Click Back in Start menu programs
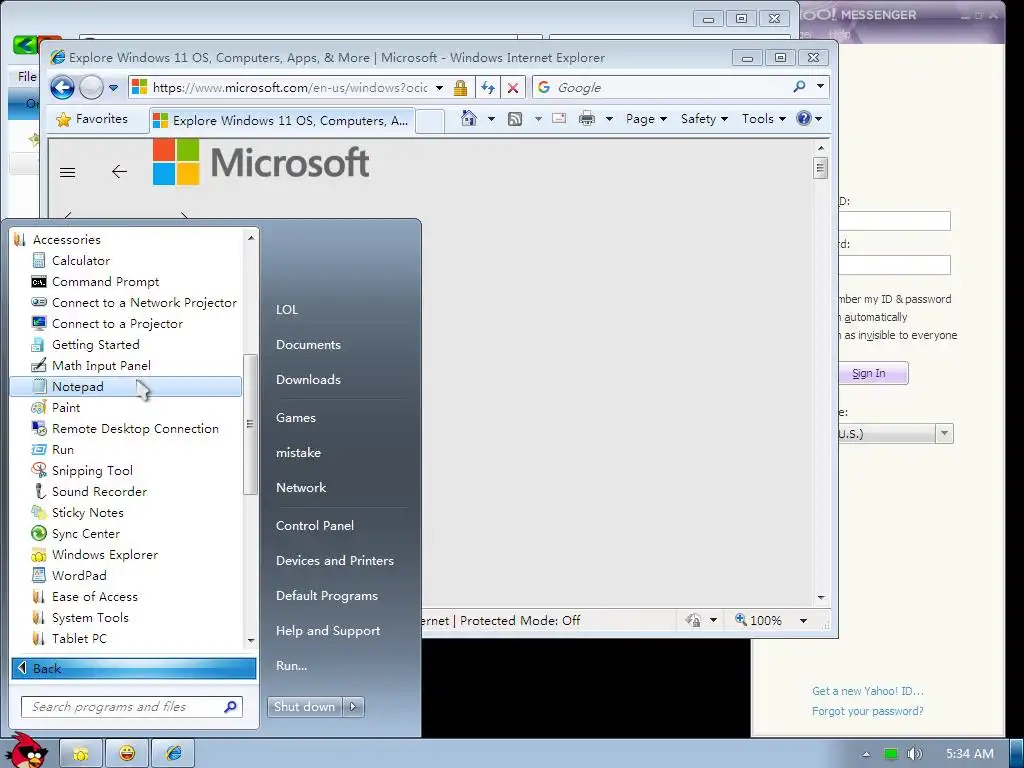 tap(133, 668)
